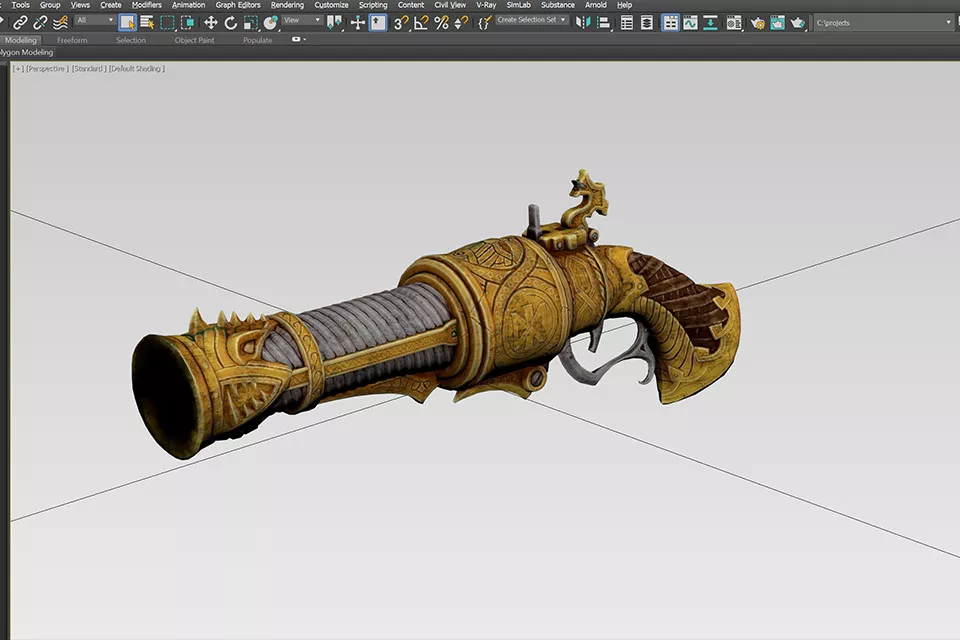The height and width of the screenshot is (640, 960).
Task: Open the Animation menu
Action: (x=189, y=5)
